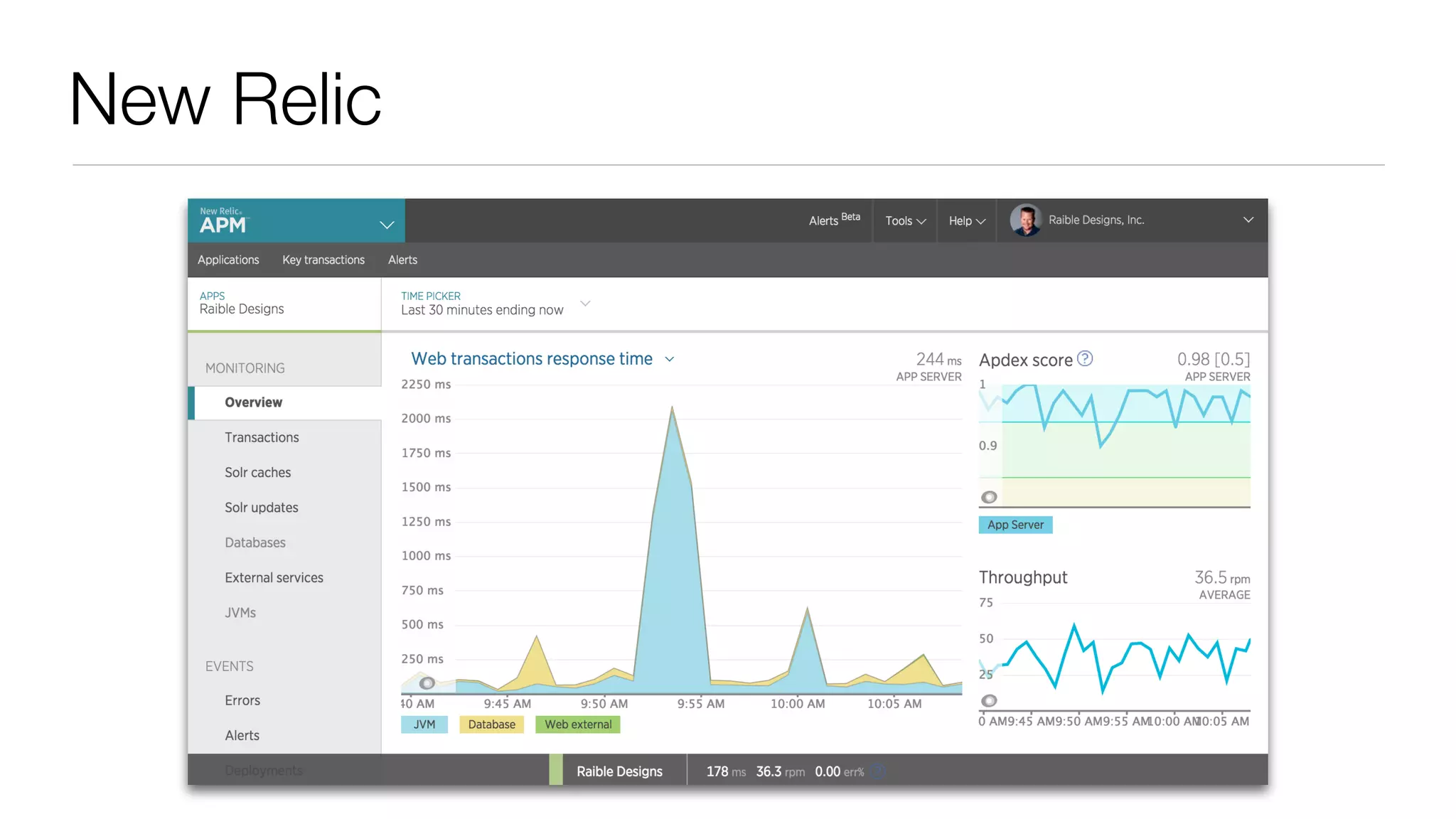1456x819 pixels.
Task: Open the Alerts tab in navigation bar
Action: click(x=402, y=260)
